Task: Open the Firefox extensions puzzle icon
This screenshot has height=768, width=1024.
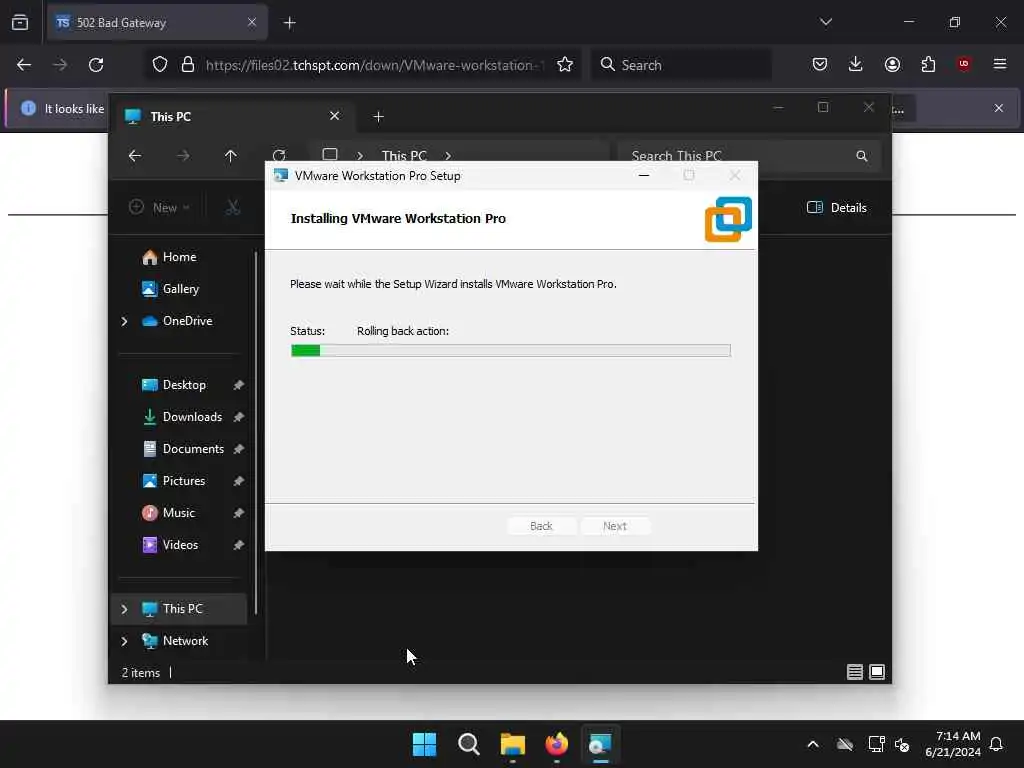Action: coord(928,64)
